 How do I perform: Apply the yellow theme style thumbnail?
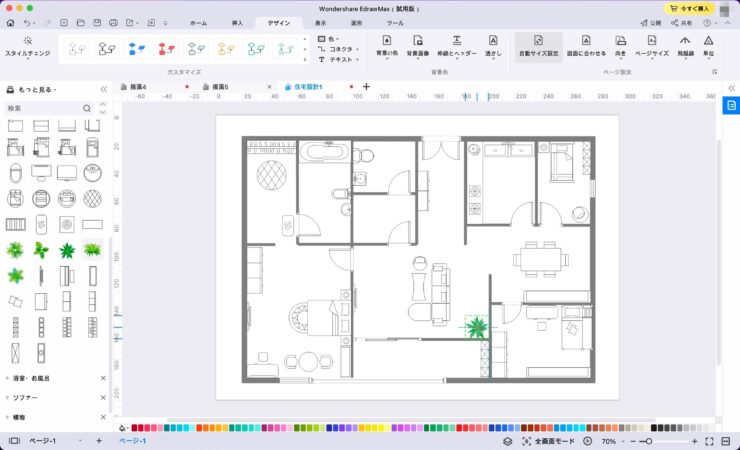(x=226, y=49)
